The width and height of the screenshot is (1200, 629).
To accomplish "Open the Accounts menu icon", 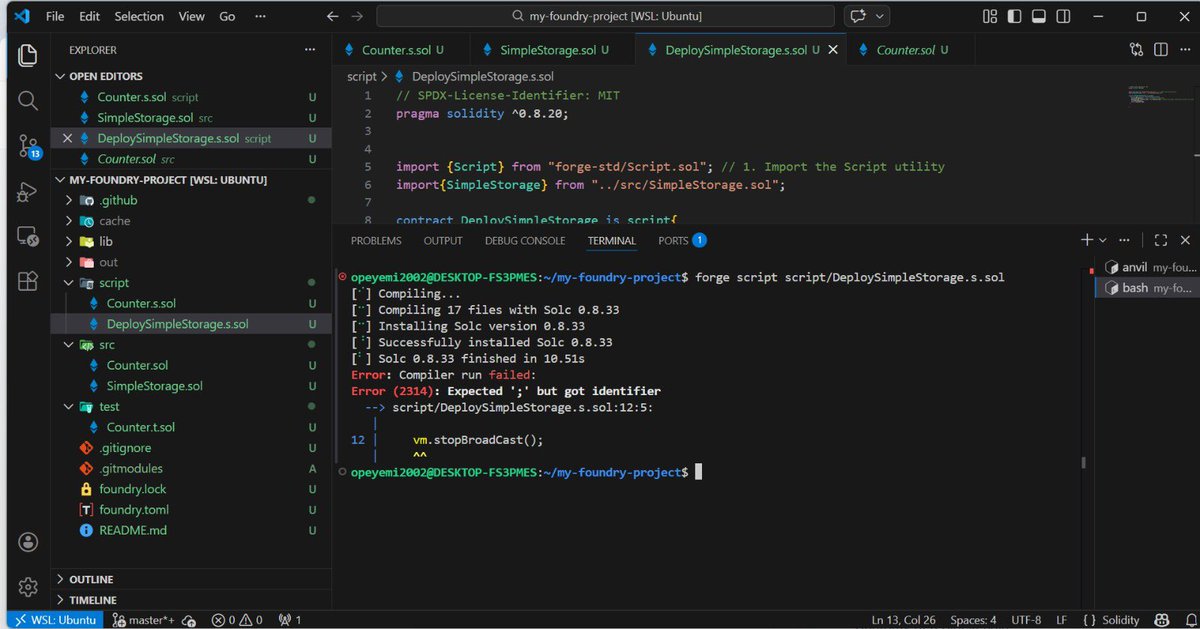I will click(27, 541).
